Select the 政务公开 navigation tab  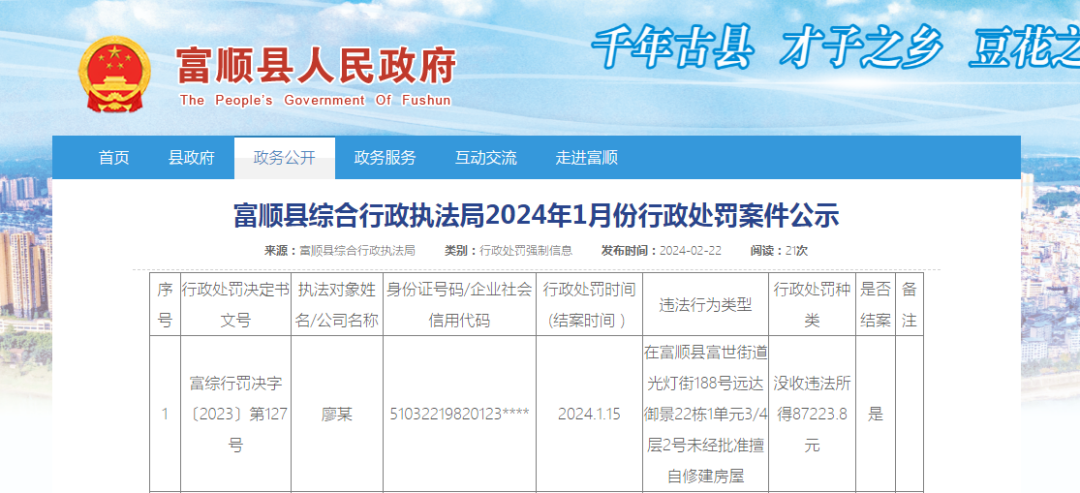coord(284,158)
